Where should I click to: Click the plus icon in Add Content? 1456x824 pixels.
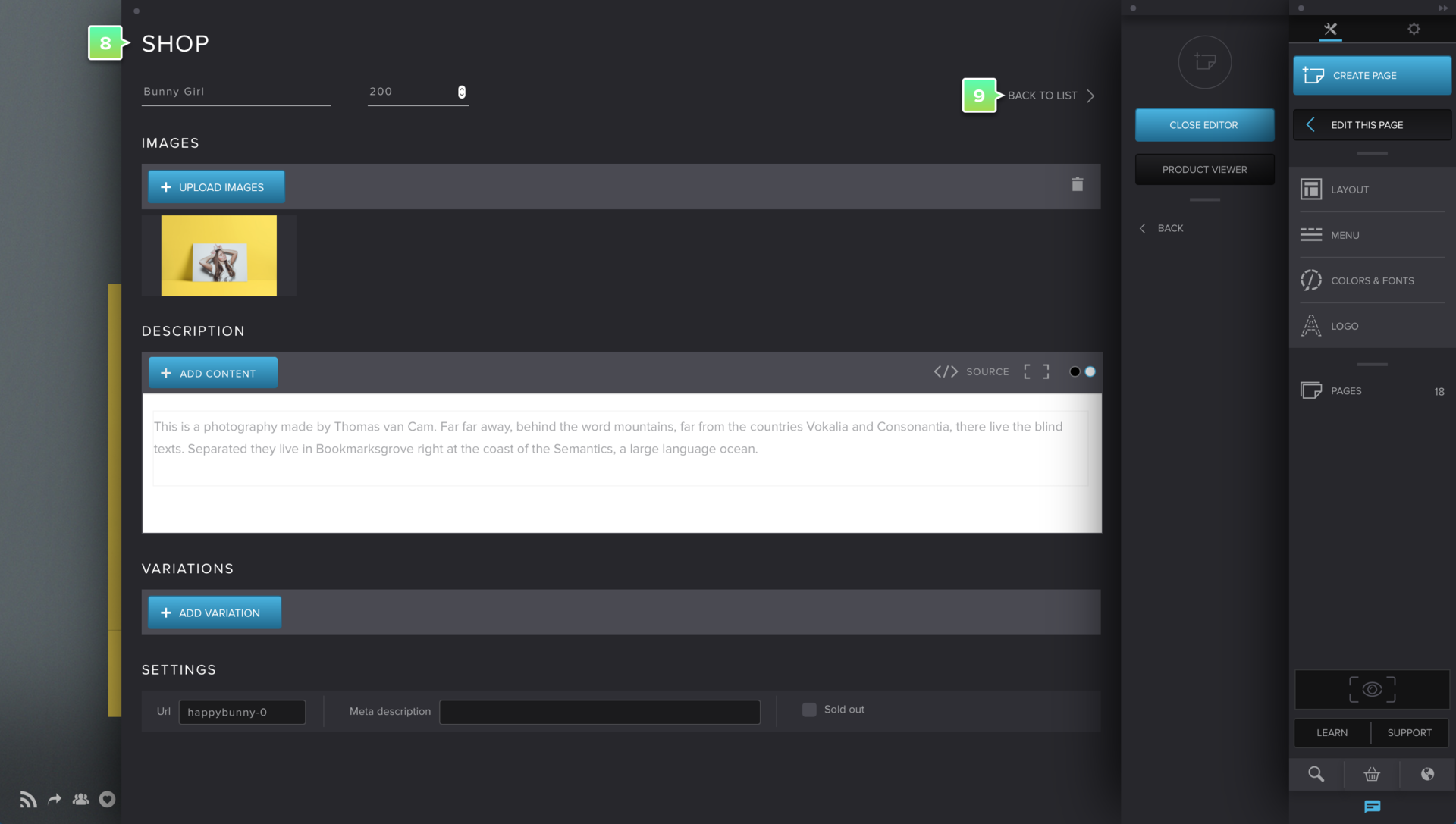tap(165, 373)
